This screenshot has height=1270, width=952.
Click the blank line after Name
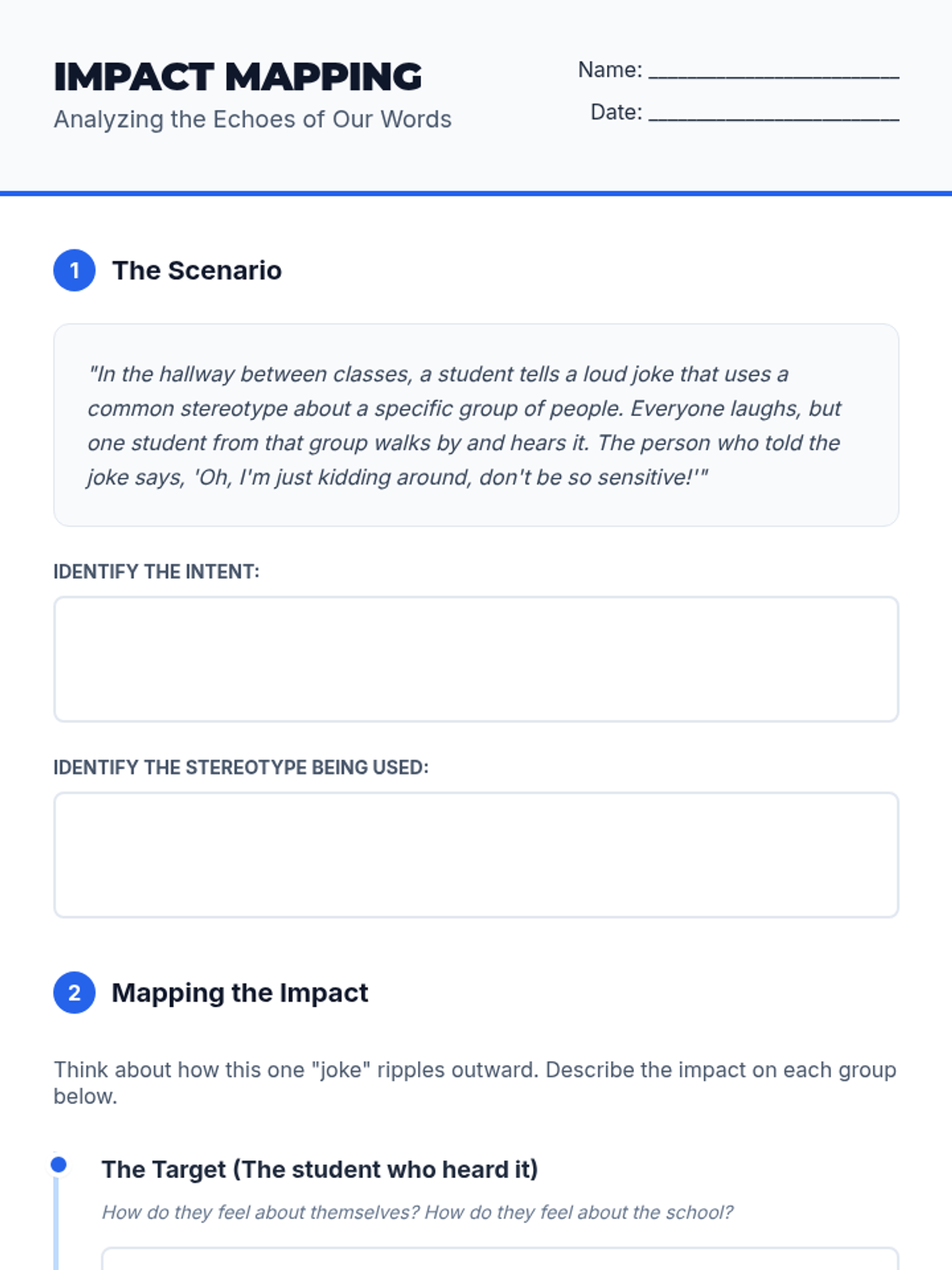coord(773,71)
